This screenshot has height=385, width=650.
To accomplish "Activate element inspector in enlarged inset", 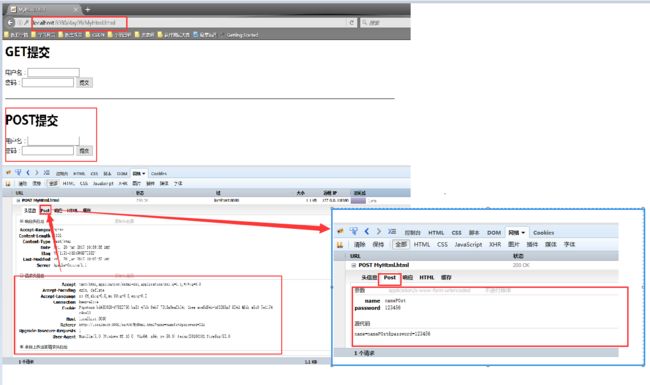I will [354, 231].
